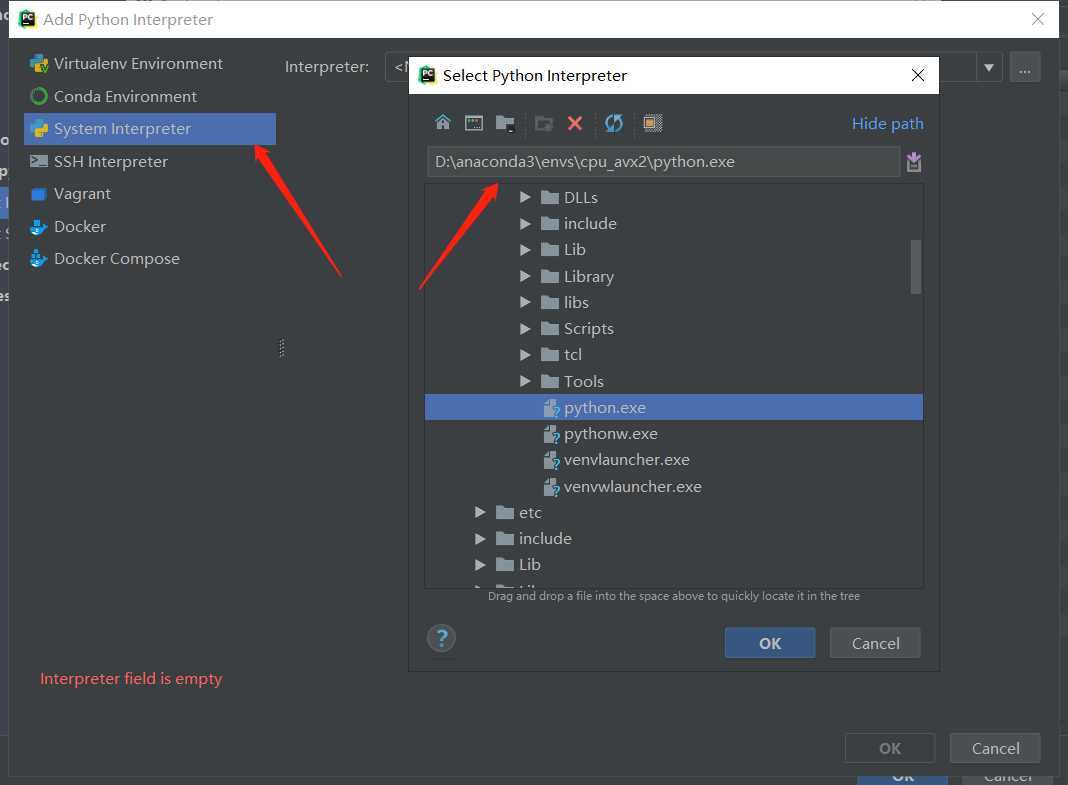Click the Hide path link

pyautogui.click(x=888, y=123)
